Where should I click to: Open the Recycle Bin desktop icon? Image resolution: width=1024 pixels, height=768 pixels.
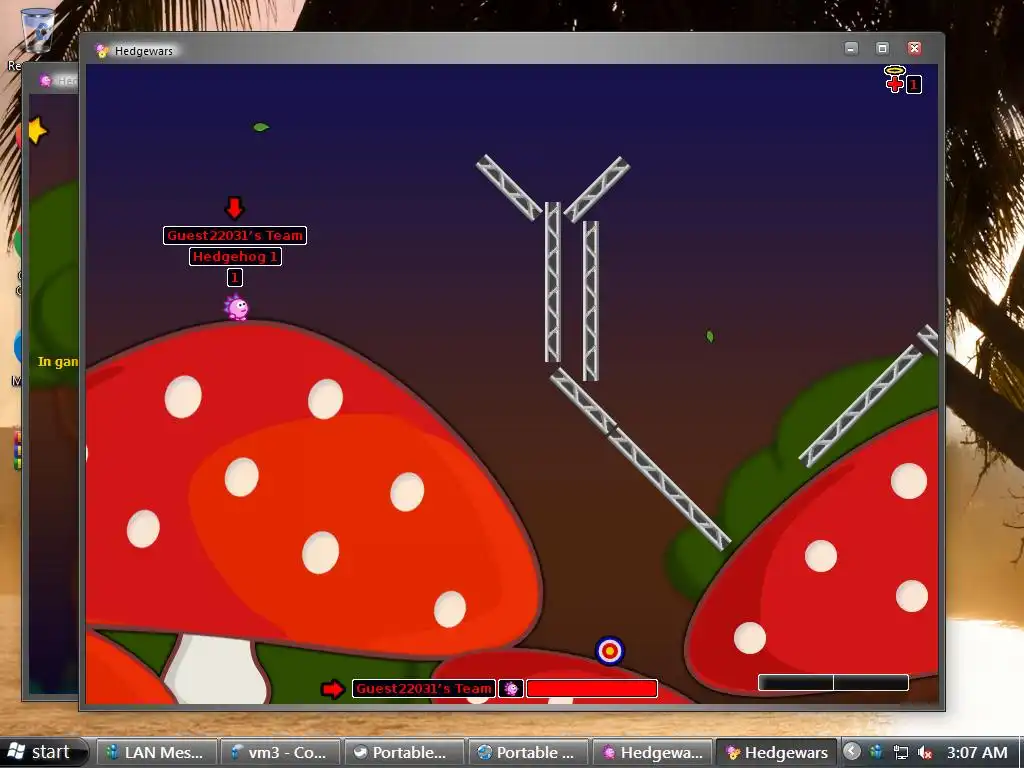click(37, 31)
